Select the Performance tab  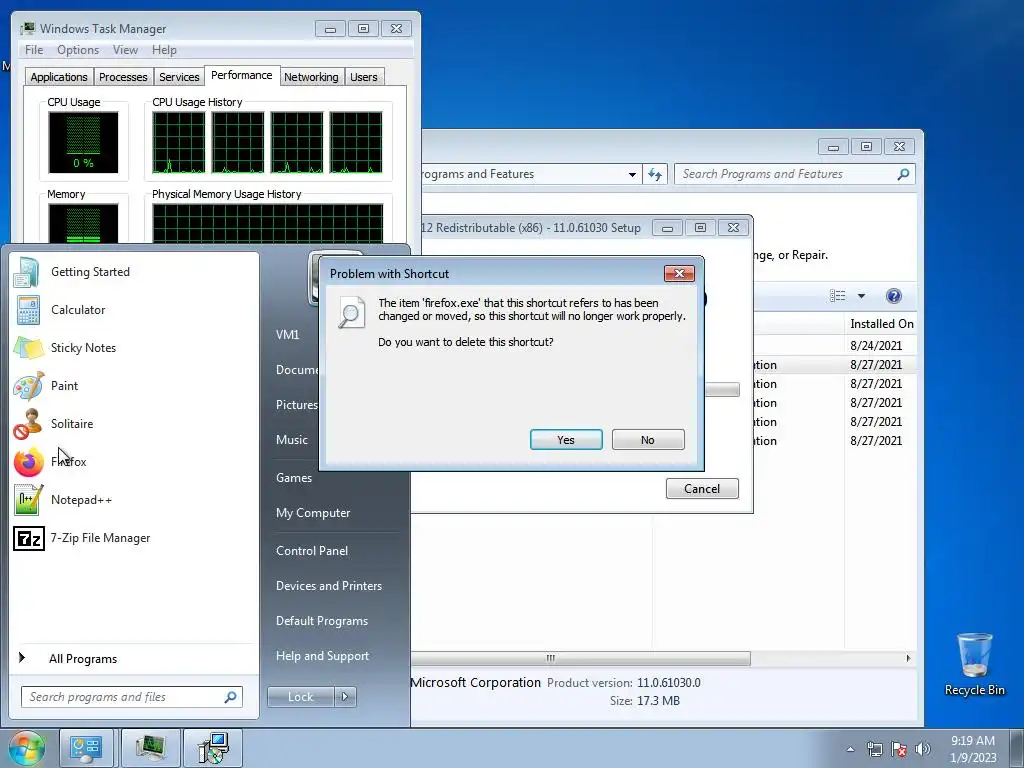pyautogui.click(x=242, y=75)
